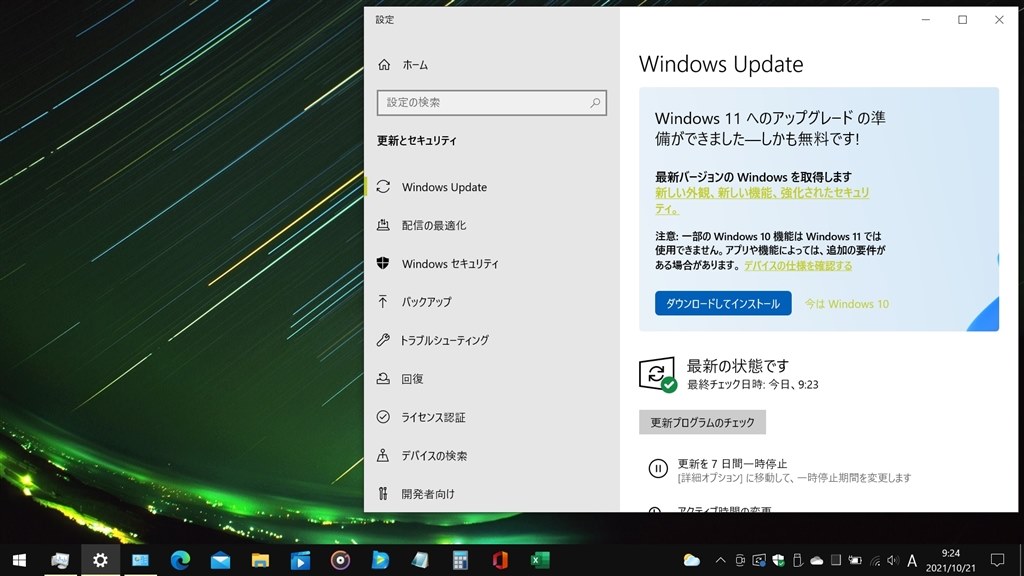Click the USB device tray icon
The image size is (1024, 576).
(x=797, y=560)
